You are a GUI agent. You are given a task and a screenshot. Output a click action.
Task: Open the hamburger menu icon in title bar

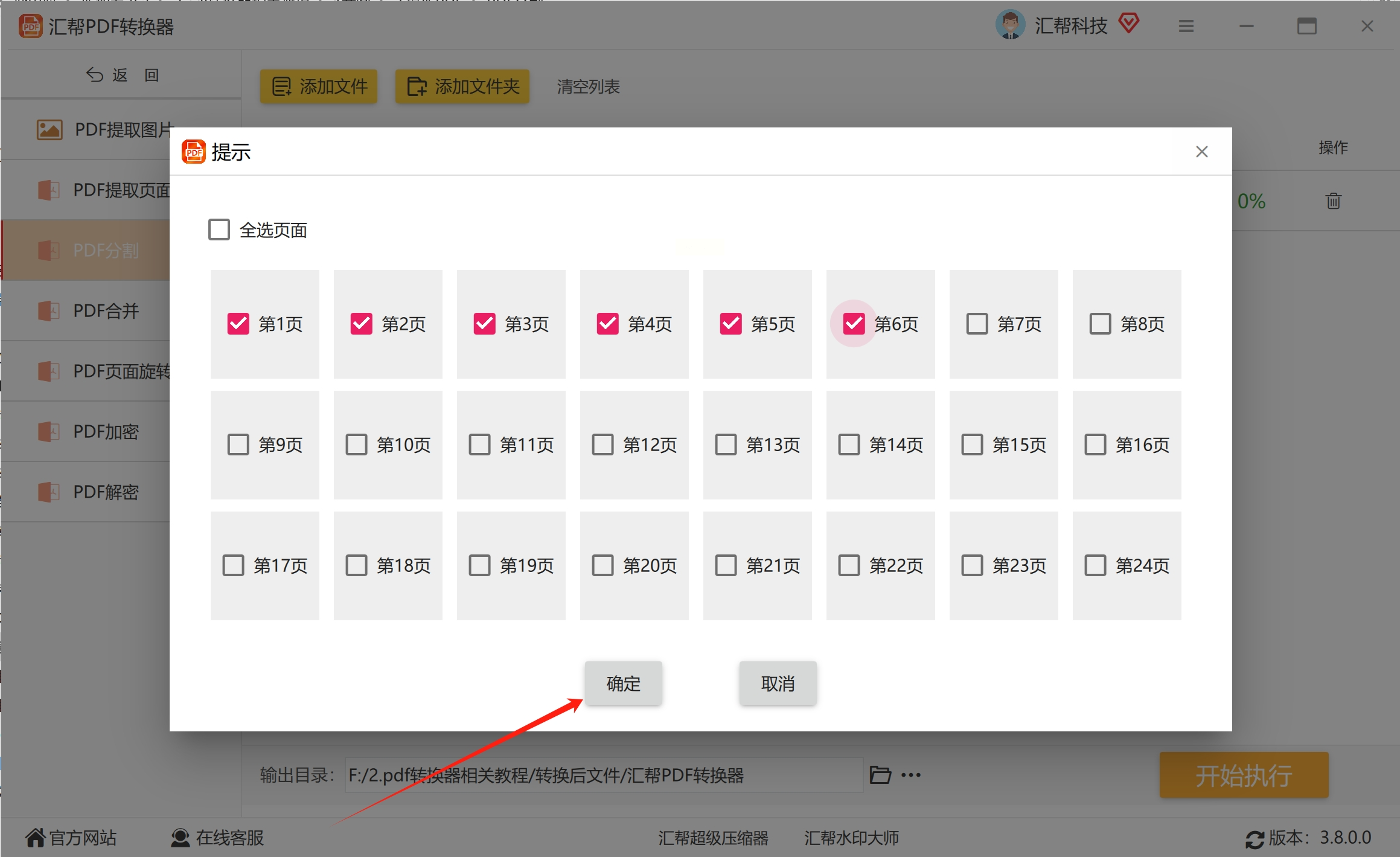1186,26
